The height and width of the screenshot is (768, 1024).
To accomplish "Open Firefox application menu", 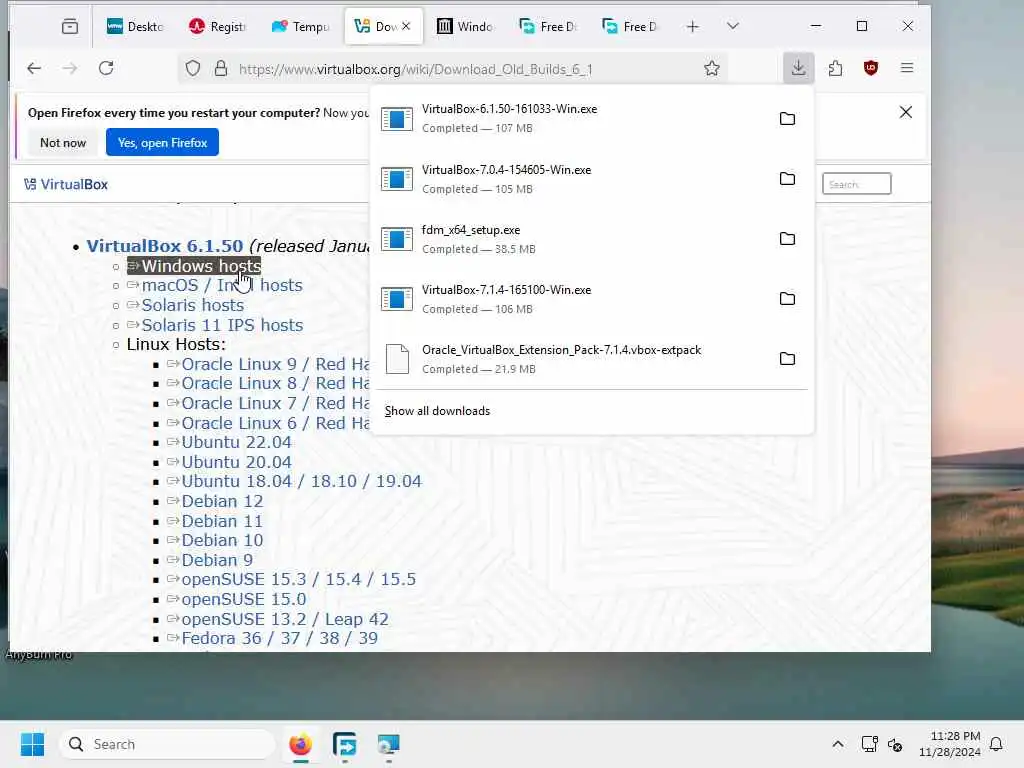I will click(x=907, y=68).
